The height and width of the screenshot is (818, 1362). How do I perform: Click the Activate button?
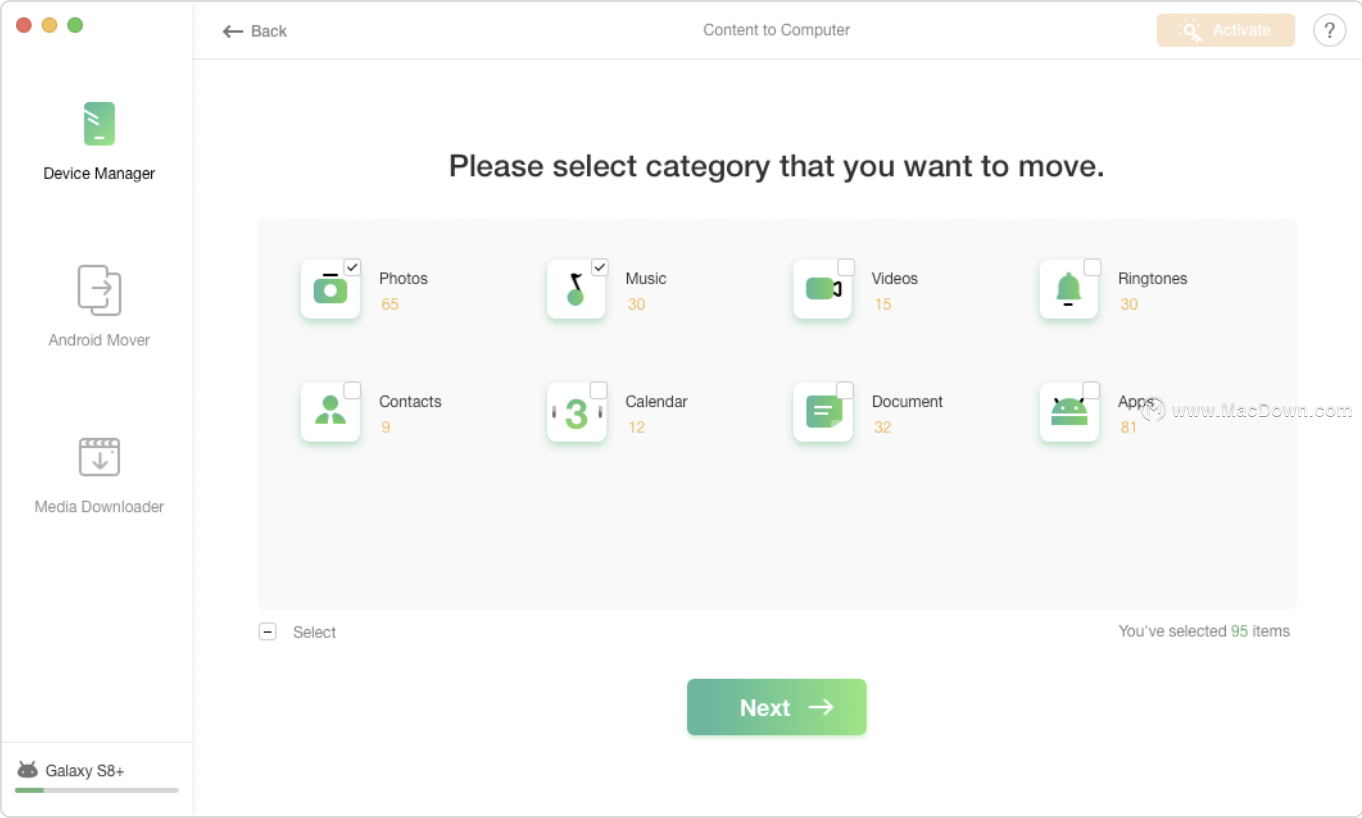click(x=1225, y=30)
